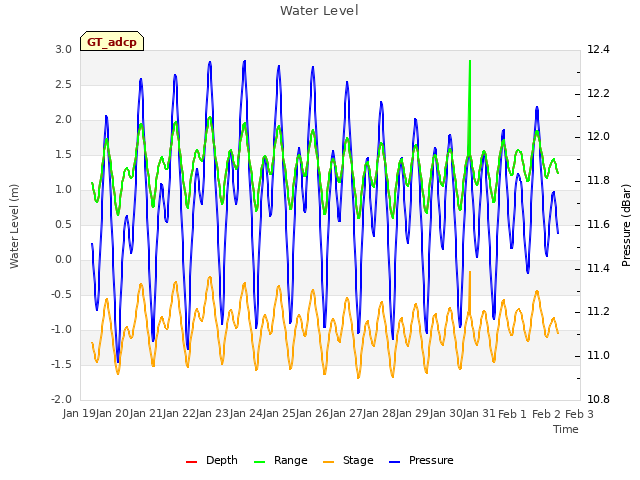Click the Pressure (dBar) axis title
Image resolution: width=640 pixels, height=480 pixels.
(626, 225)
